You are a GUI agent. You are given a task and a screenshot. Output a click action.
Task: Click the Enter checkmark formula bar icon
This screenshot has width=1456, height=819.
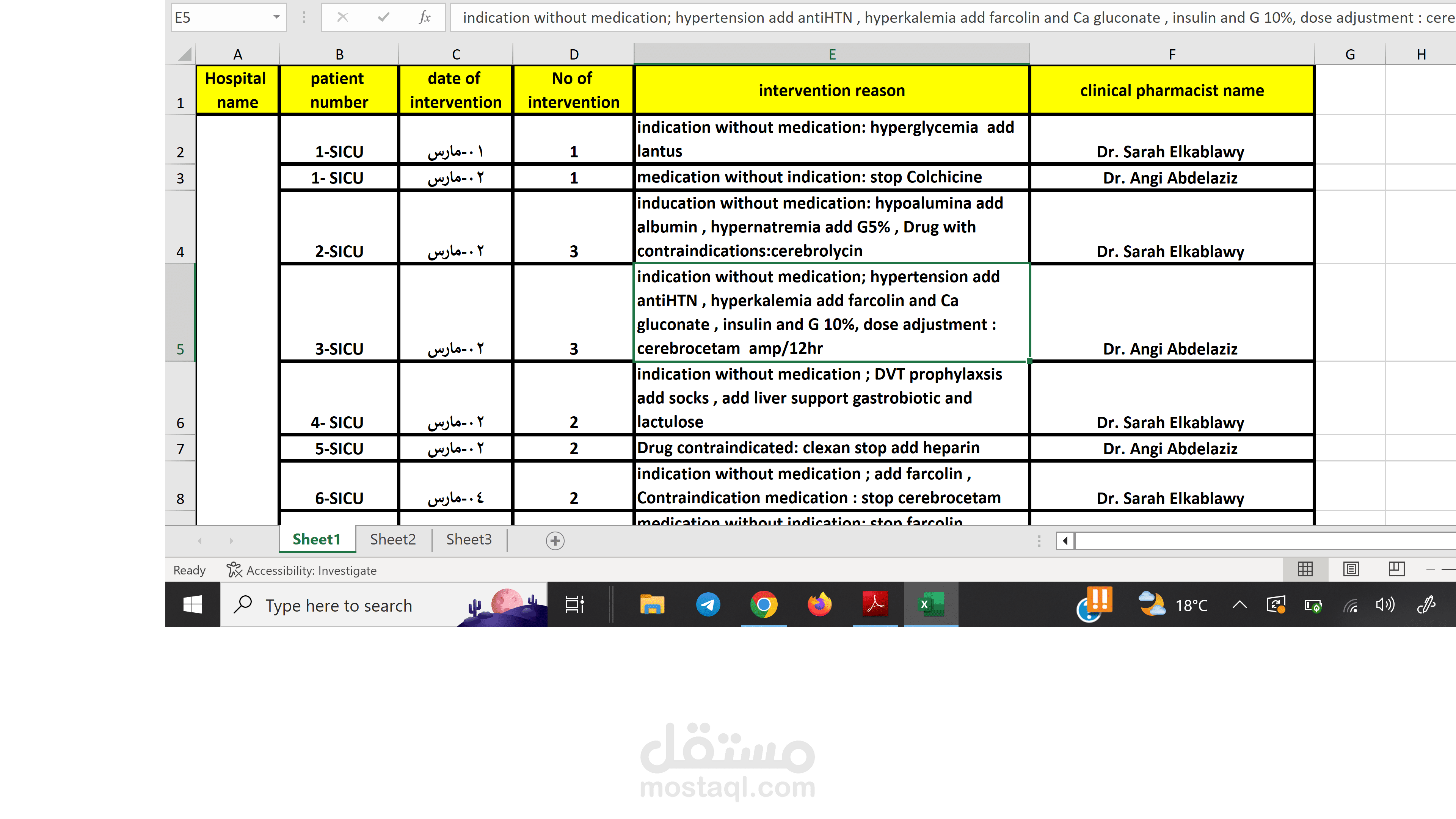pyautogui.click(x=384, y=17)
